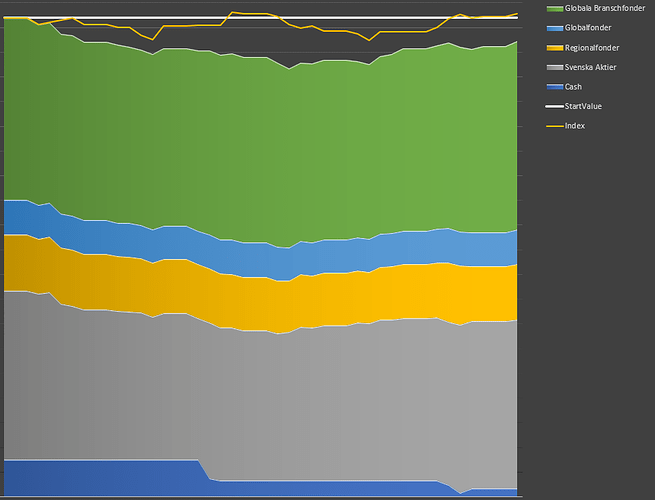The width and height of the screenshot is (655, 500).
Task: Click the dark blue Cash legend swatch
Action: [554, 87]
